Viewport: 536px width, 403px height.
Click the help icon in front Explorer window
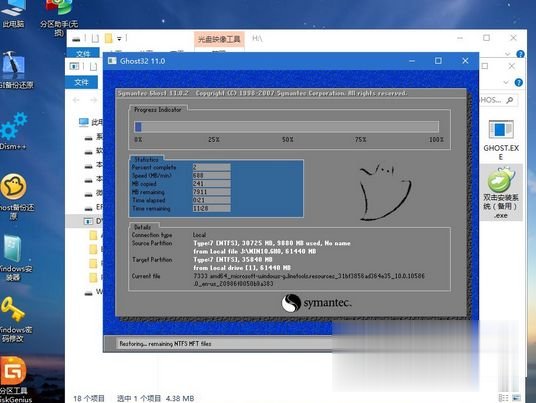point(519,82)
